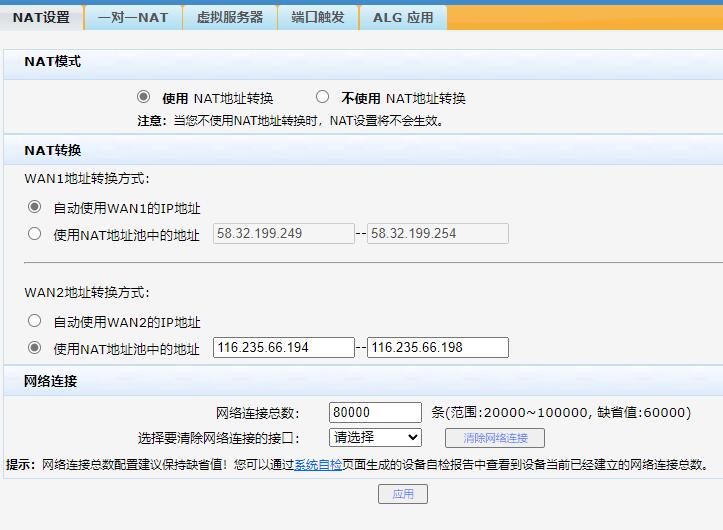
Task: Click the 注意 note about NAT设置将不会生效
Action: point(290,121)
